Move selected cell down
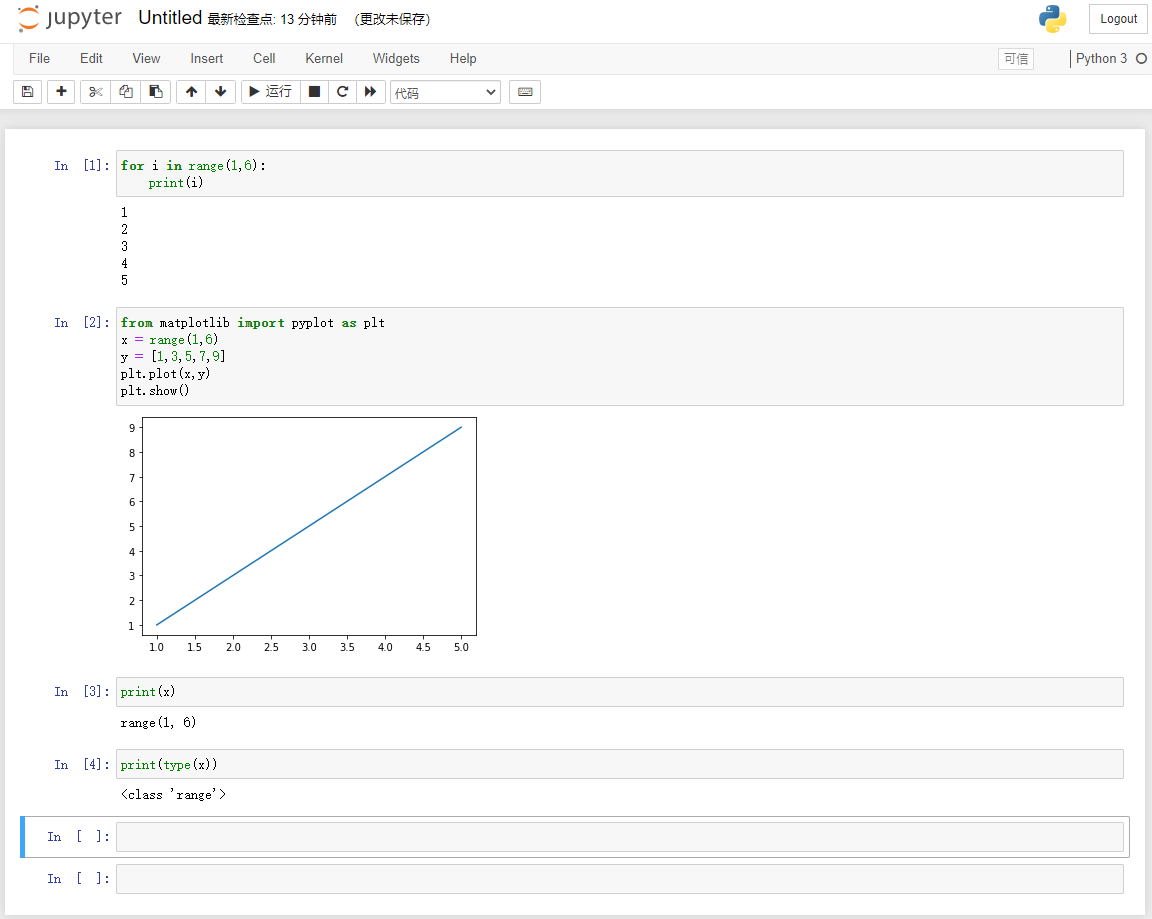The image size is (1152, 919). click(221, 92)
